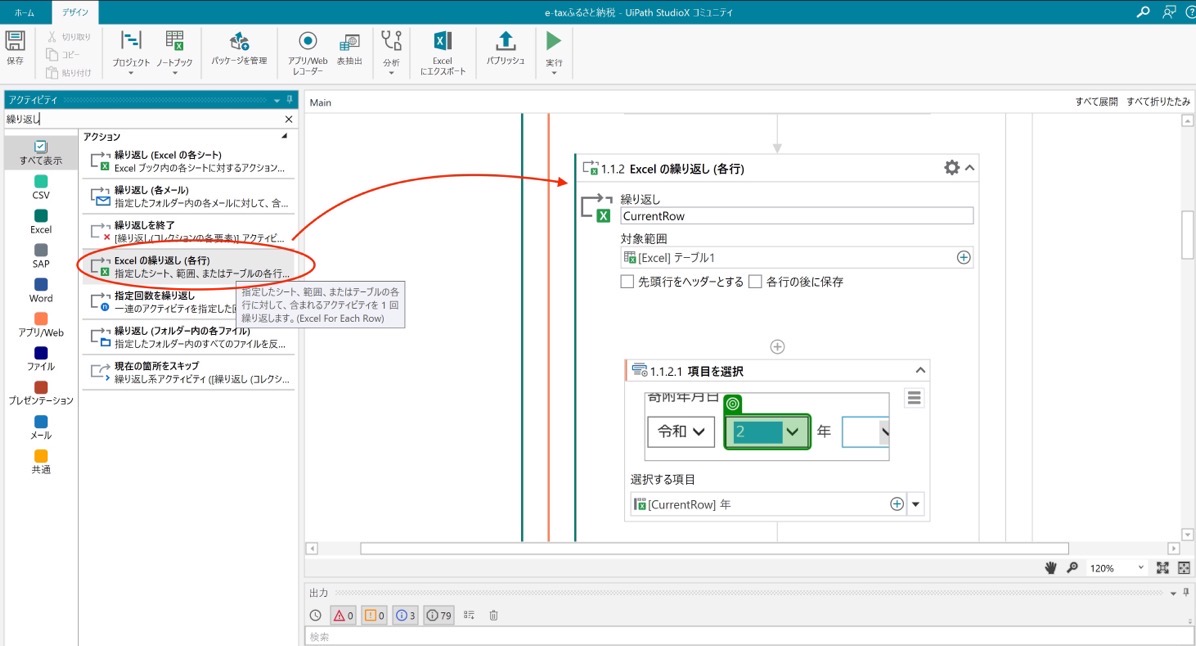
Task: Collapse the 1.1.2 Excel の繰り返し activity
Action: (969, 168)
